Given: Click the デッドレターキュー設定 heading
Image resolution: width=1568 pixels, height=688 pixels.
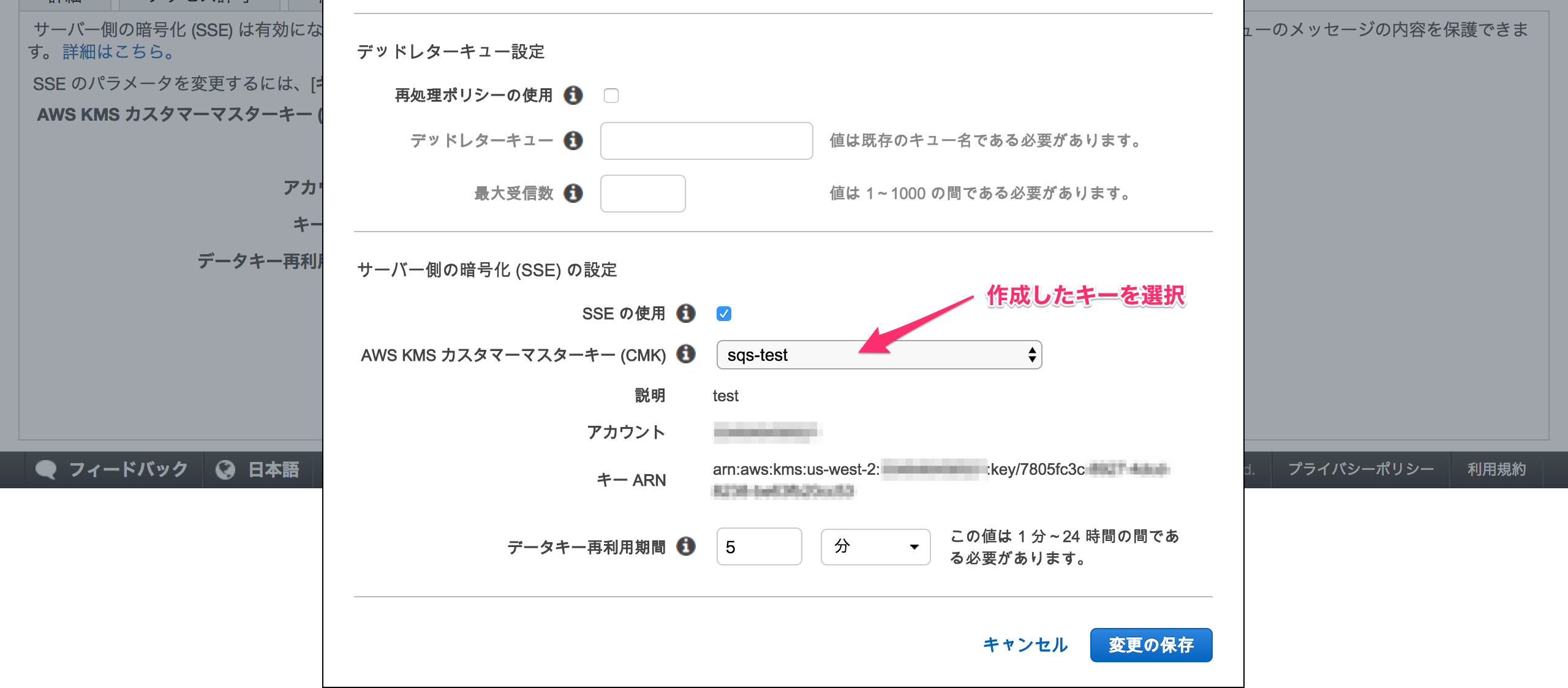Looking at the screenshot, I should [451, 52].
